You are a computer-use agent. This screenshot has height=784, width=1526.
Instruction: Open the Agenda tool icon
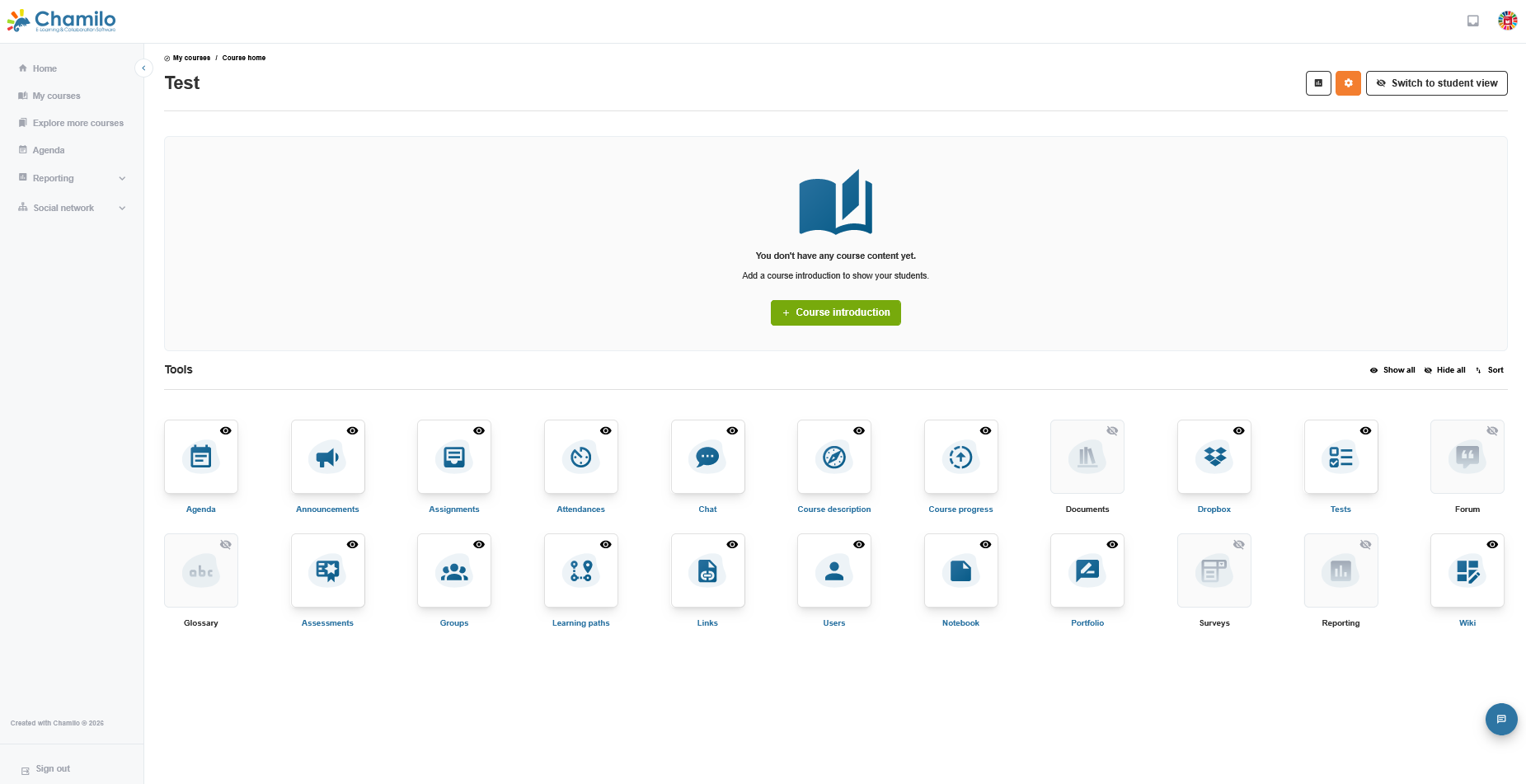[201, 457]
